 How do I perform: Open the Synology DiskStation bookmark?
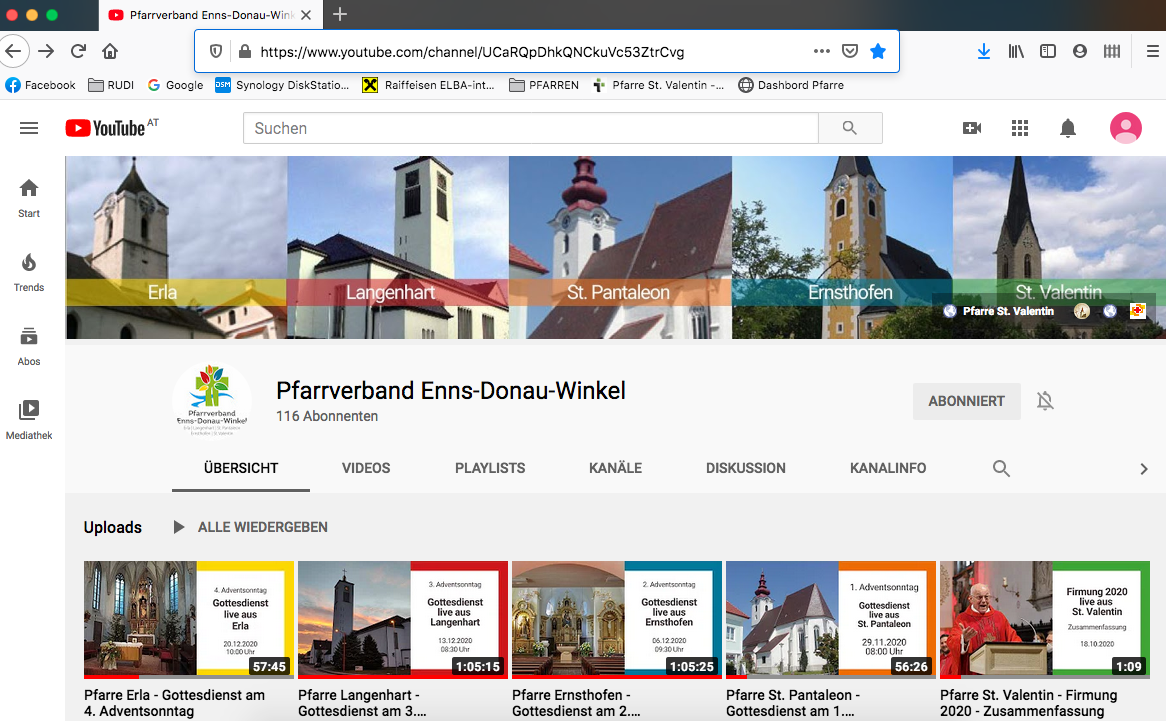(282, 85)
